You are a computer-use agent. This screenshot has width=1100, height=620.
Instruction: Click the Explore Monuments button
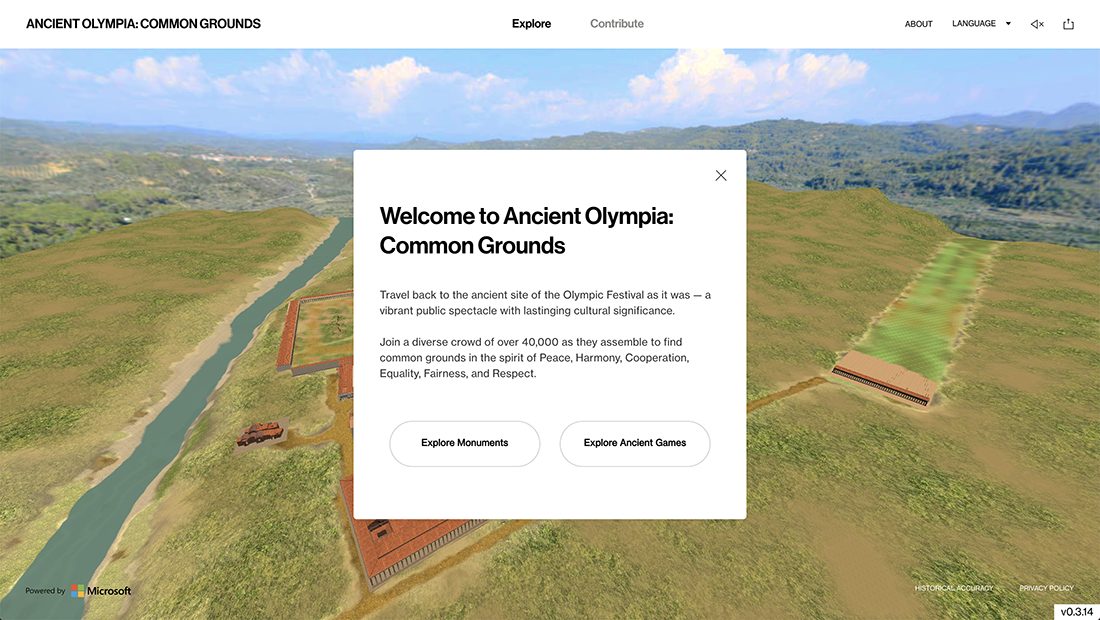click(464, 443)
